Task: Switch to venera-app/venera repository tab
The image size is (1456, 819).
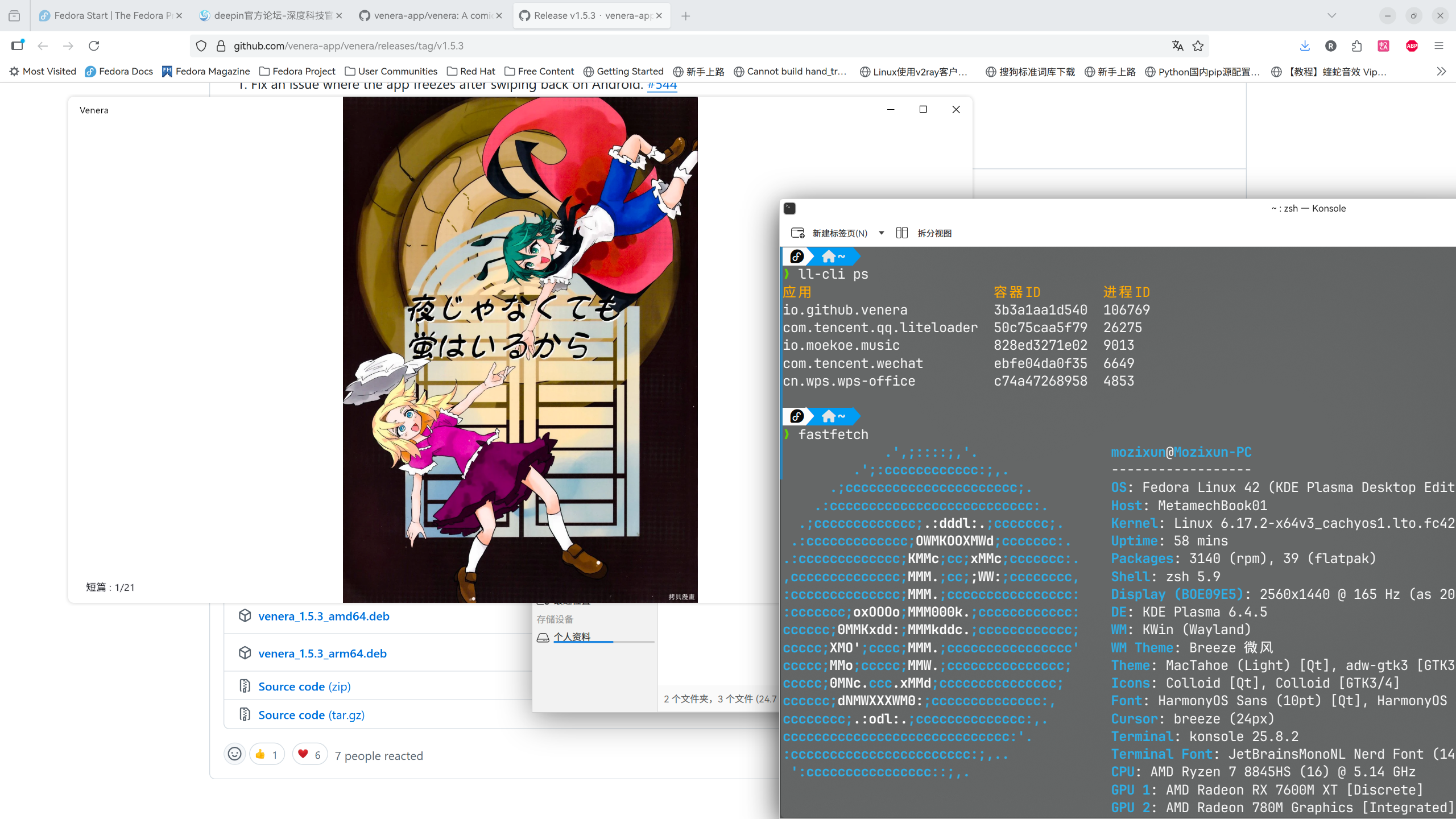Action: pyautogui.click(x=431, y=16)
